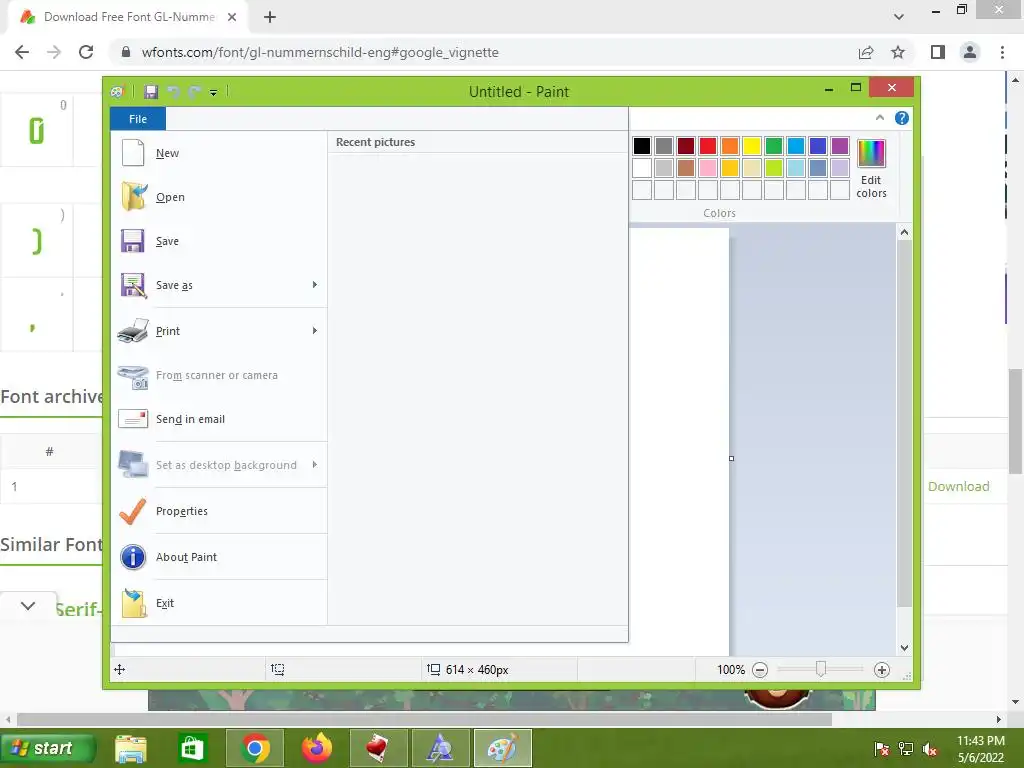1024x768 pixels.
Task: Select the red color swatch
Action: pos(707,146)
